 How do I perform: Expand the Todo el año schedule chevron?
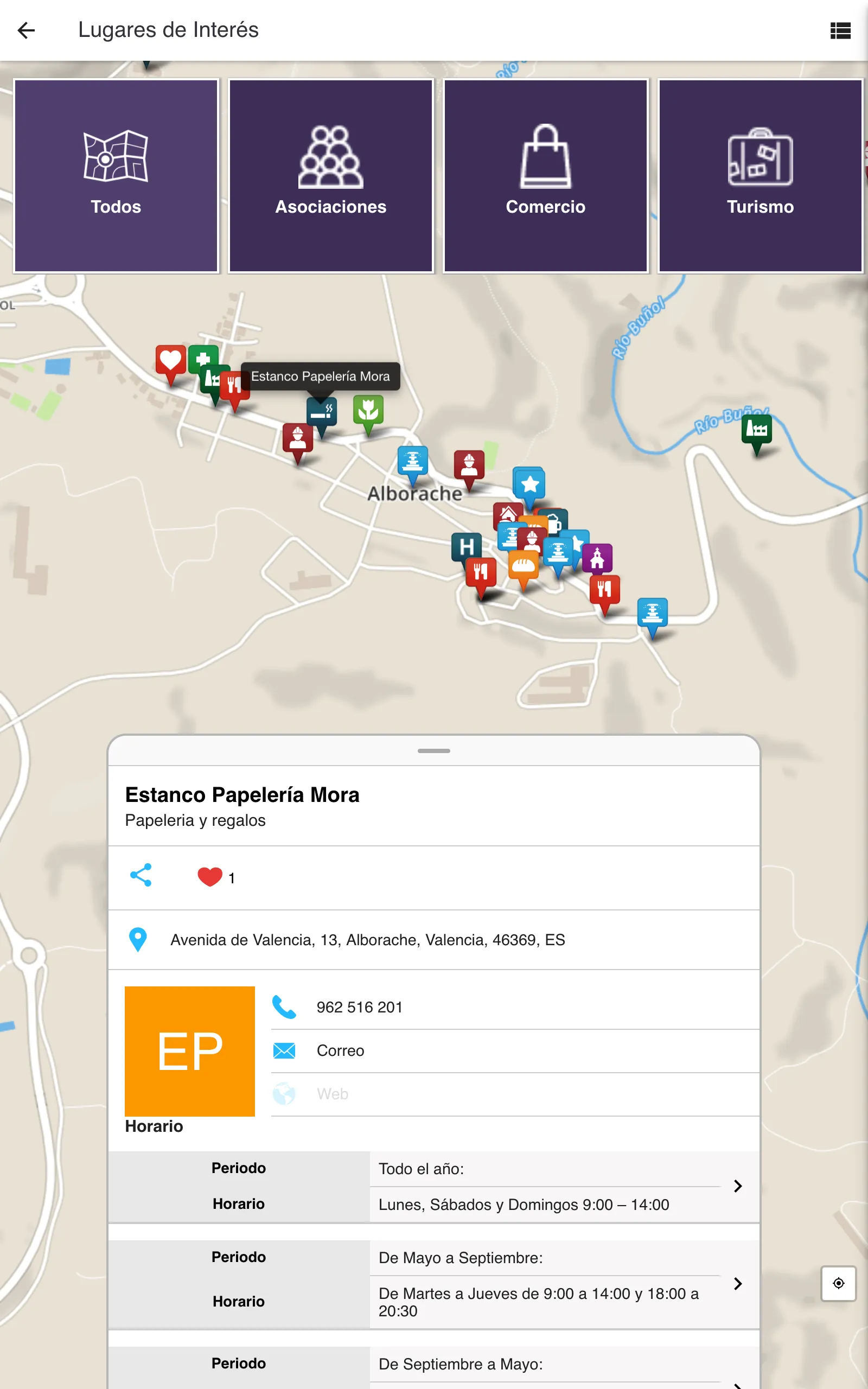click(738, 1186)
